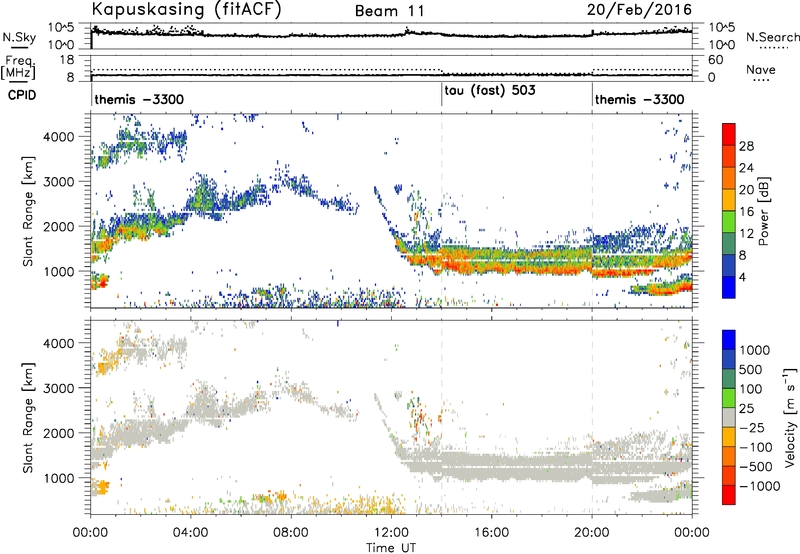800x554 pixels.
Task: Click the 'Beam 11' label
Action: pyautogui.click(x=390, y=11)
